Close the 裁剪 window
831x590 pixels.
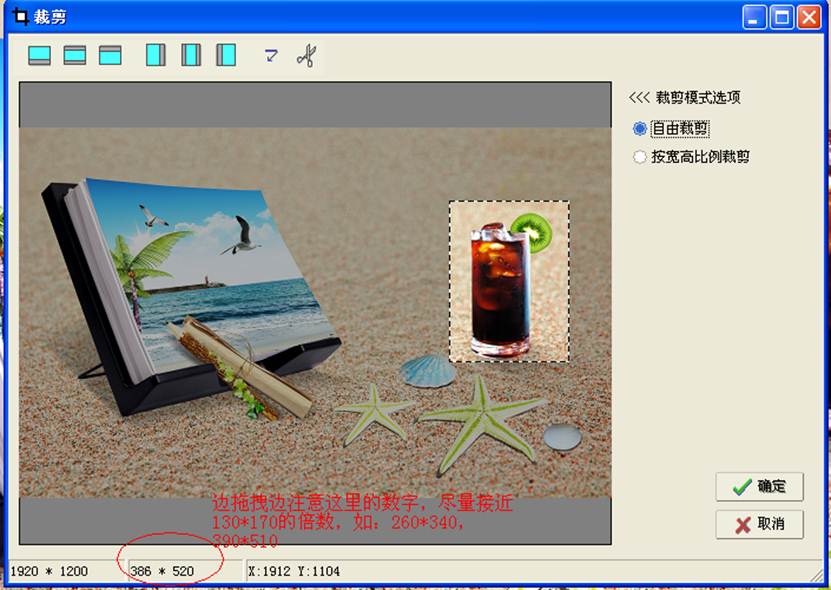point(808,17)
